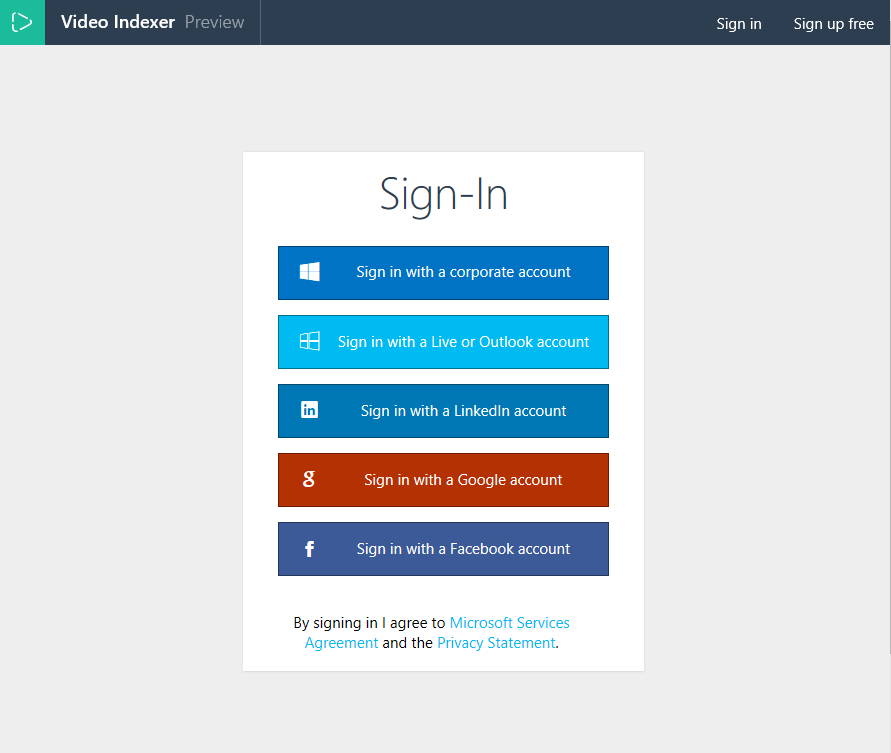891x753 pixels.
Task: Click the Google 'g' icon
Action: click(x=309, y=479)
